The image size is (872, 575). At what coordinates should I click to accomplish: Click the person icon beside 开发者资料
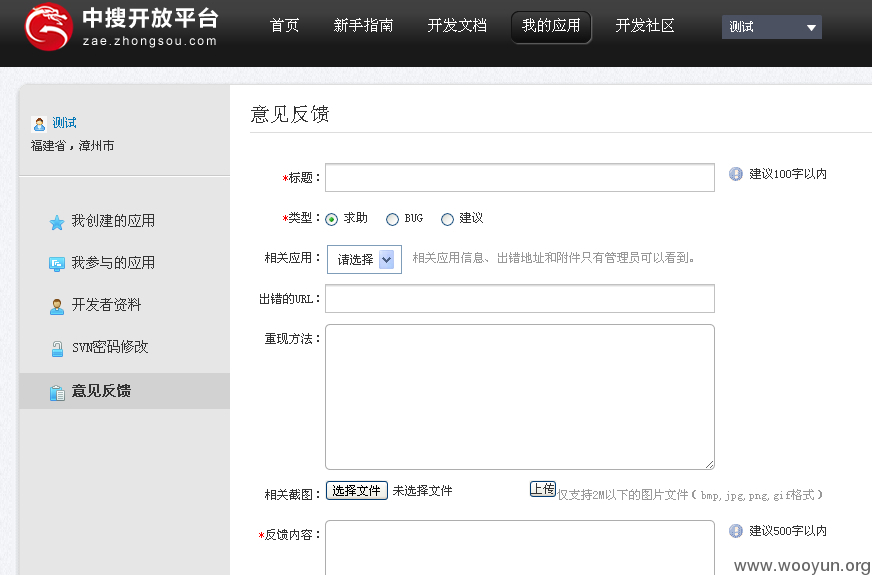pyautogui.click(x=57, y=306)
